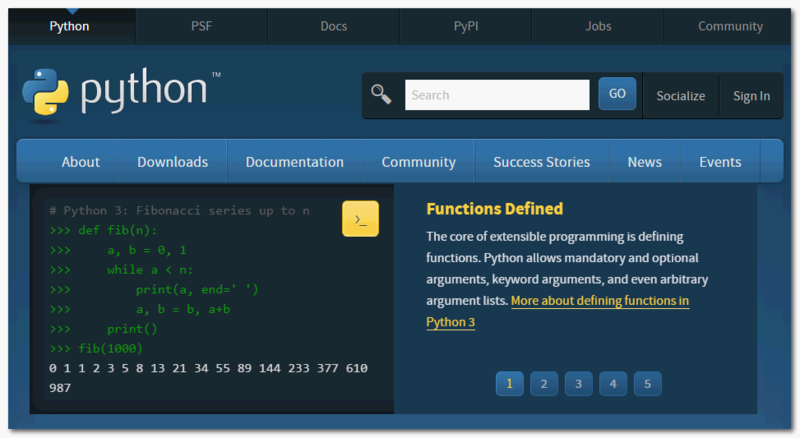800x438 pixels.
Task: Open the Community tab in top bar
Action: (x=730, y=26)
